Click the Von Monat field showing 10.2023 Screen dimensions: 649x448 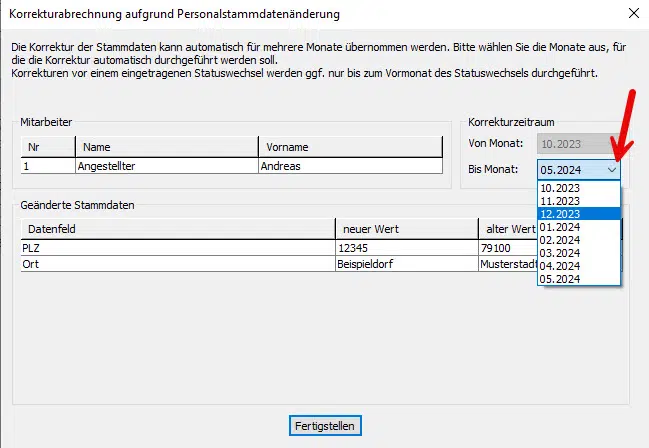click(x=579, y=144)
